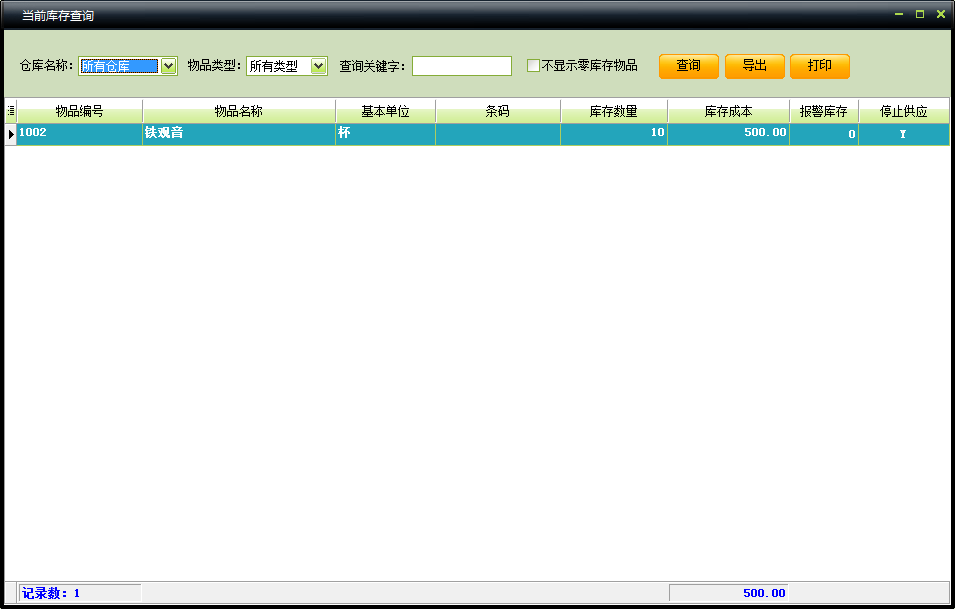Viewport: 955px width, 609px height.
Task: Click the 记录数: 1 status text
Action: point(51,593)
